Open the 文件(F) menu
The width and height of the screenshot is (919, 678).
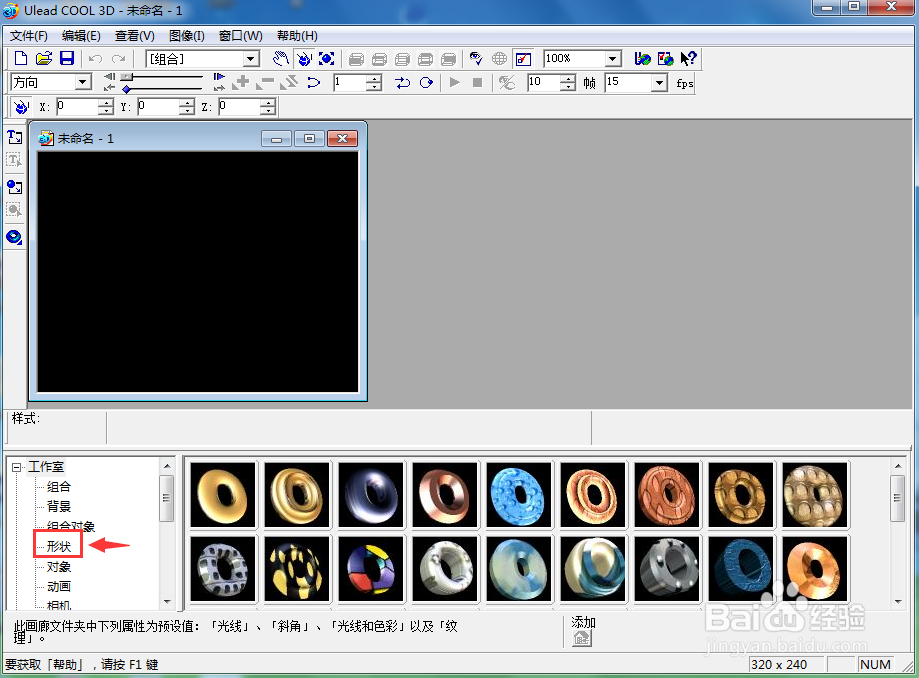coord(29,36)
